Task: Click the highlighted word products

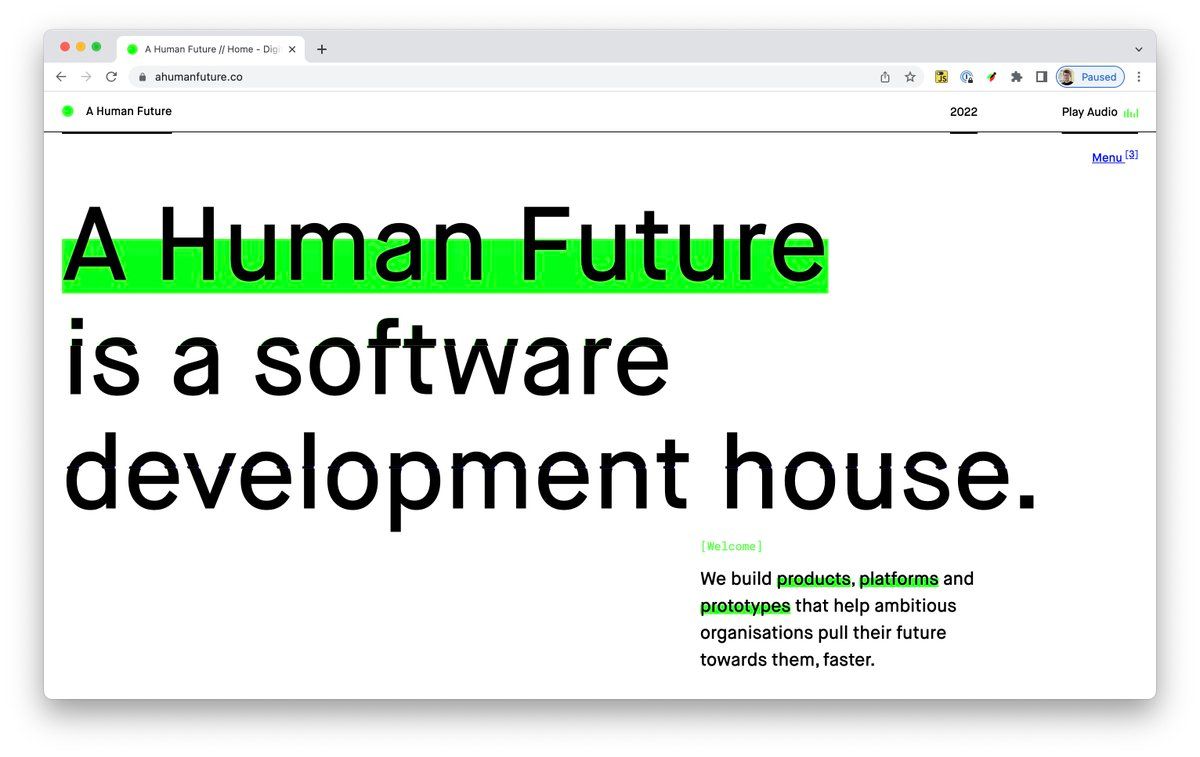Action: (813, 579)
